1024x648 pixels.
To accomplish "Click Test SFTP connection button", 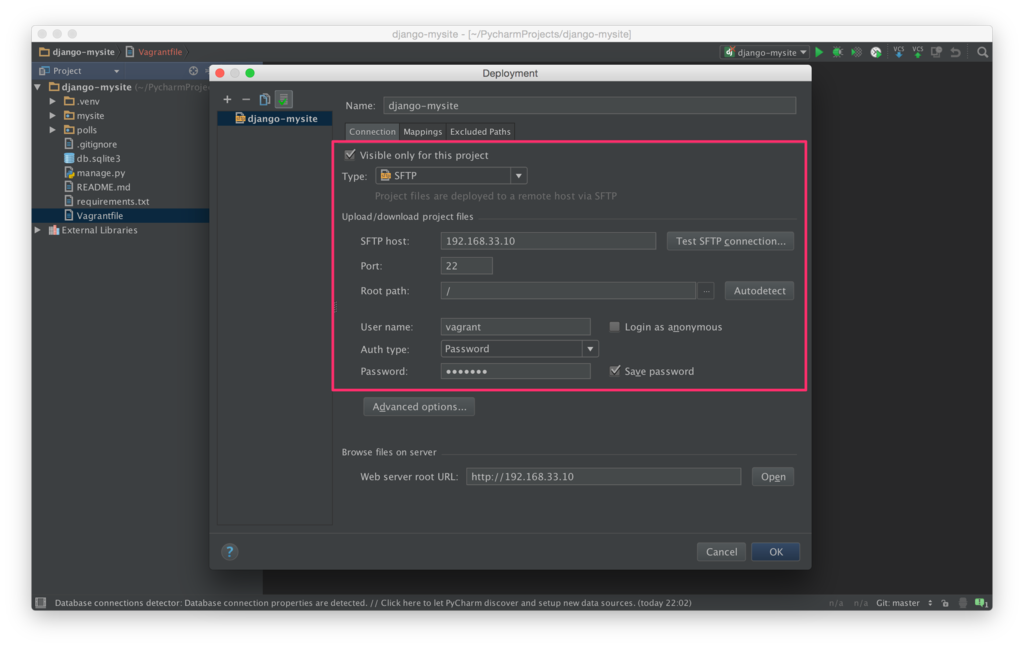I will (x=730, y=241).
